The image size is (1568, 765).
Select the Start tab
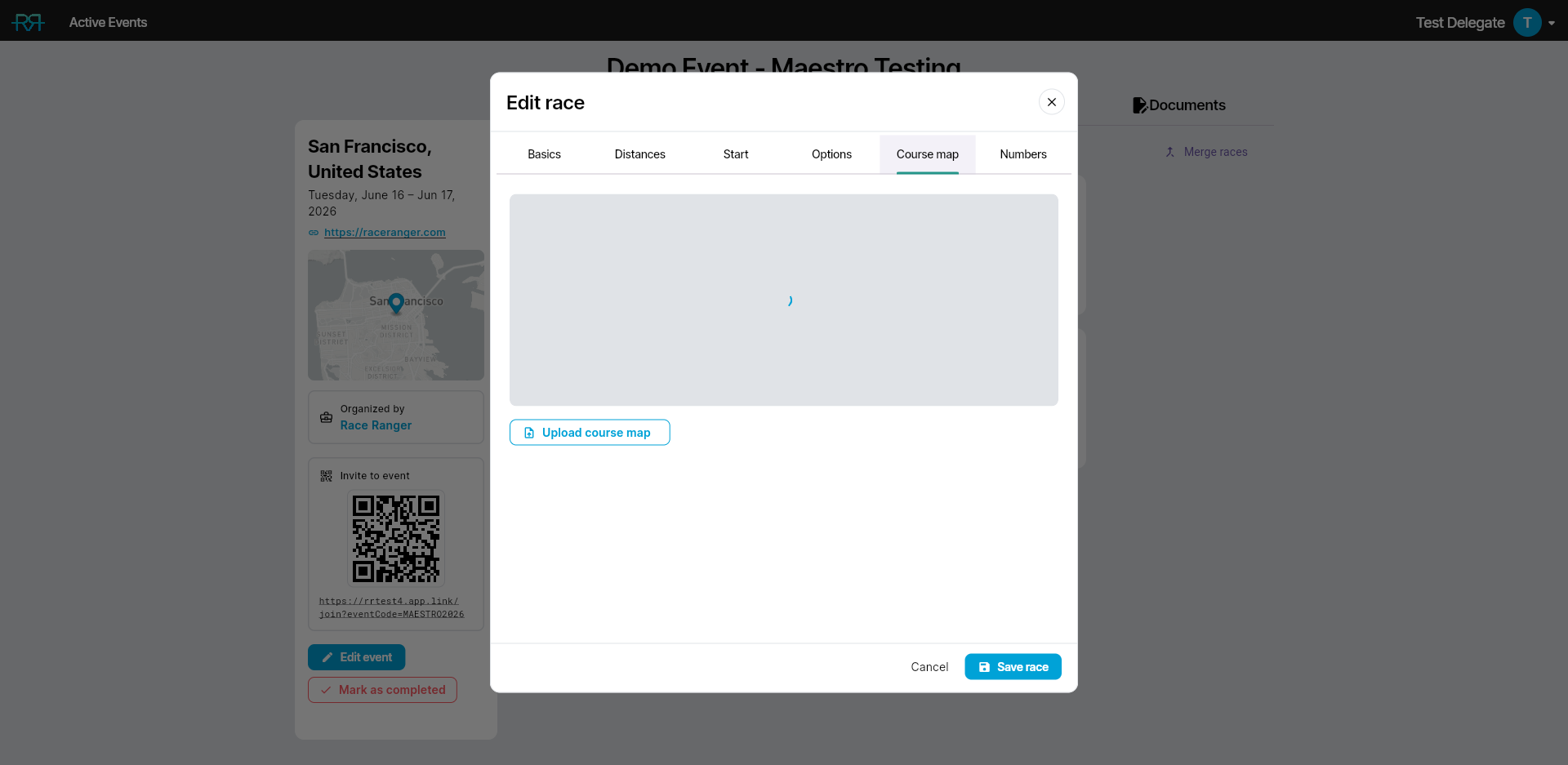pos(735,154)
